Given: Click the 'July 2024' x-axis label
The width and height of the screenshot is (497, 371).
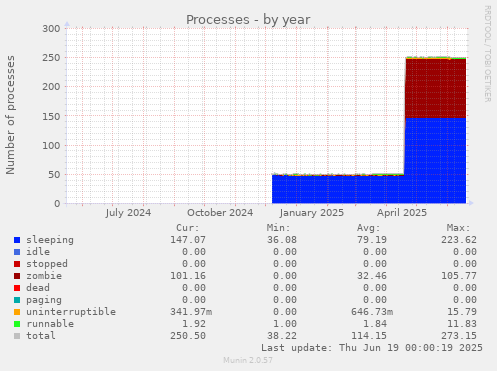Looking at the screenshot, I should (128, 213).
